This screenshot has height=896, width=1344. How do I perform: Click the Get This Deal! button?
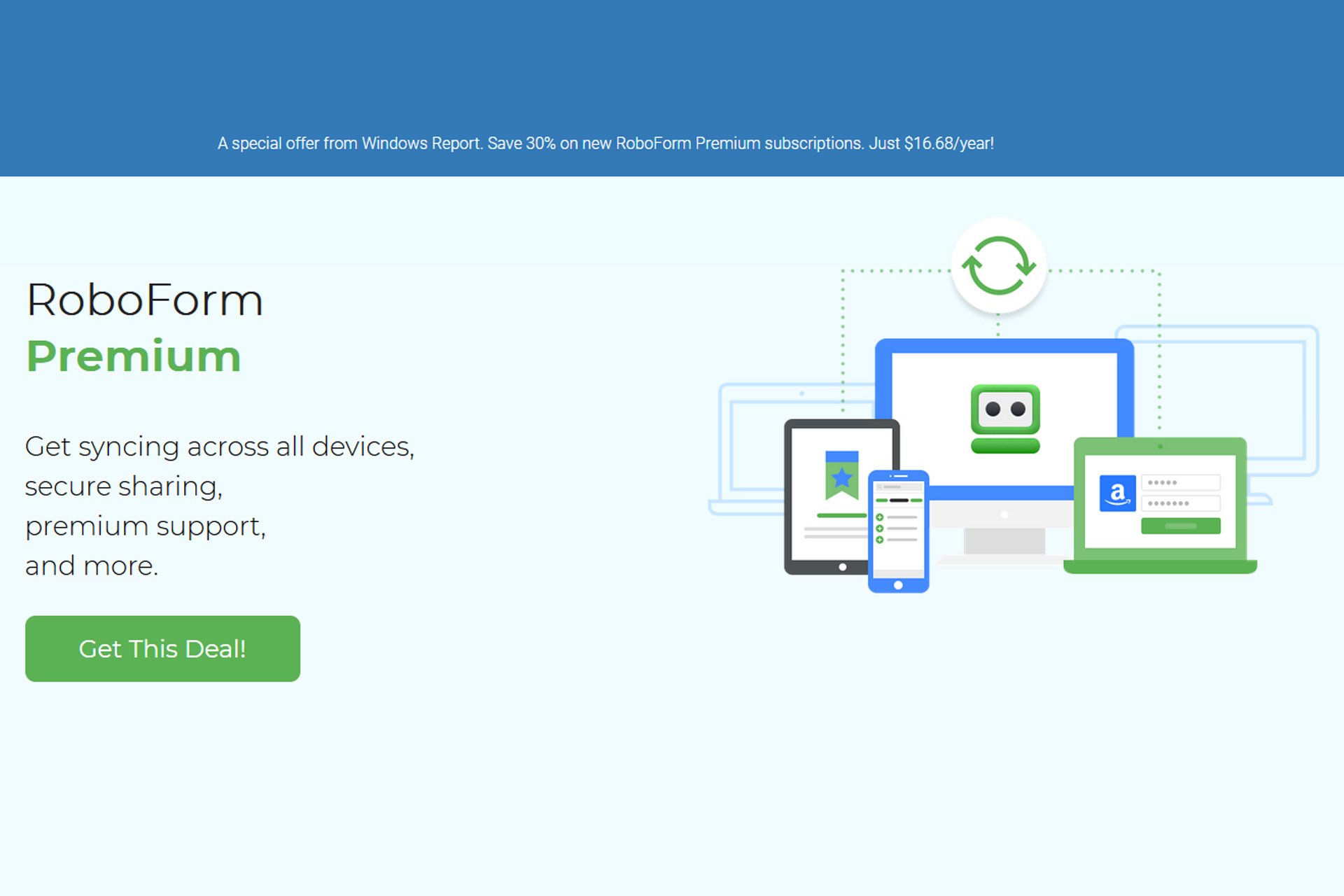tap(162, 648)
